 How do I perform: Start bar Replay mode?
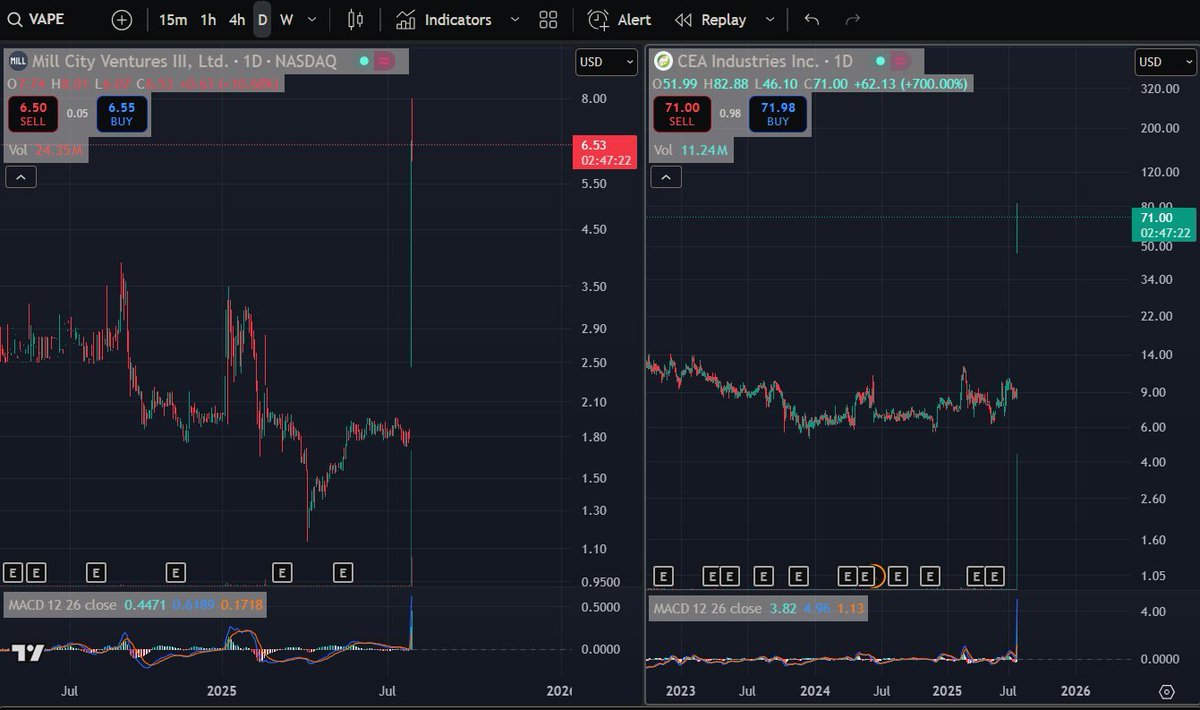click(x=711, y=20)
